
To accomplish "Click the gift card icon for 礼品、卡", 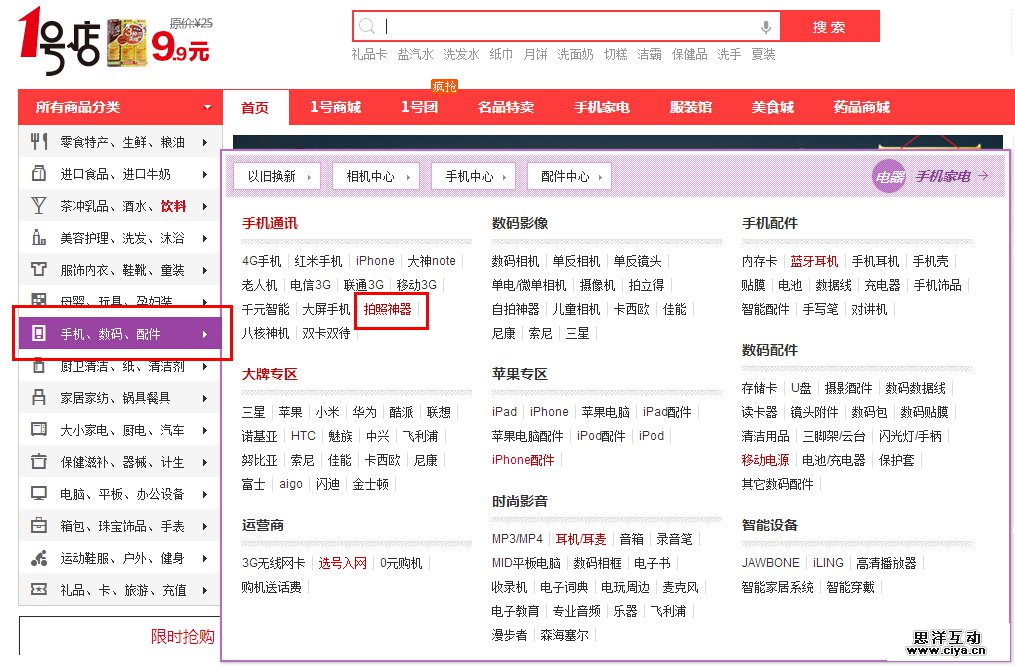I will click(39, 589).
